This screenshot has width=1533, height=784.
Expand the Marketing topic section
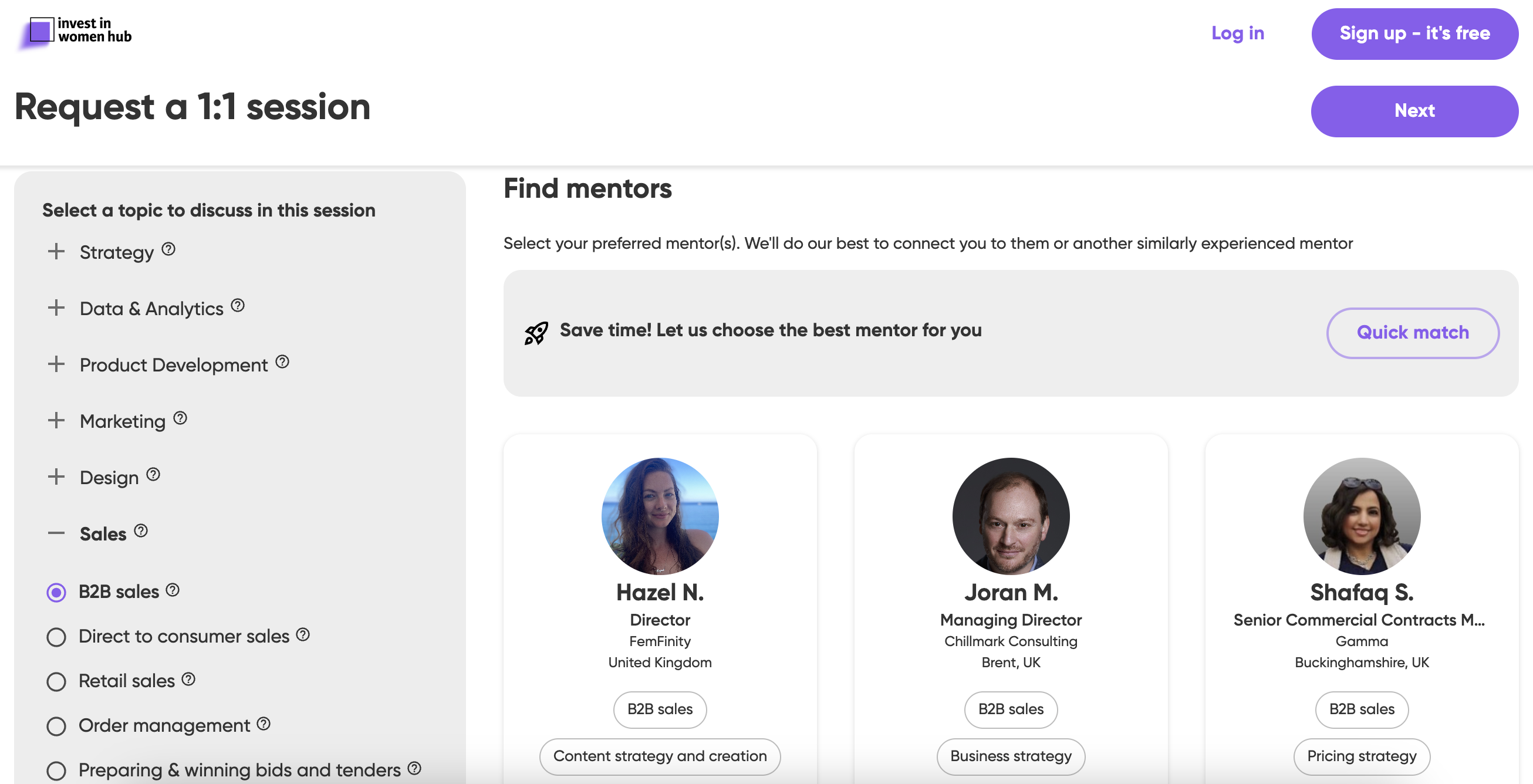point(56,421)
